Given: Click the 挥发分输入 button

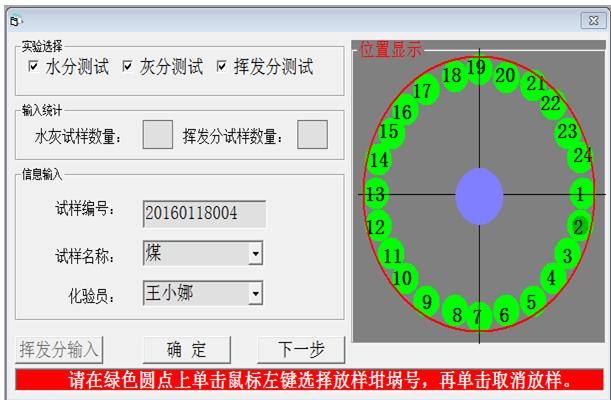Looking at the screenshot, I should tap(59, 349).
